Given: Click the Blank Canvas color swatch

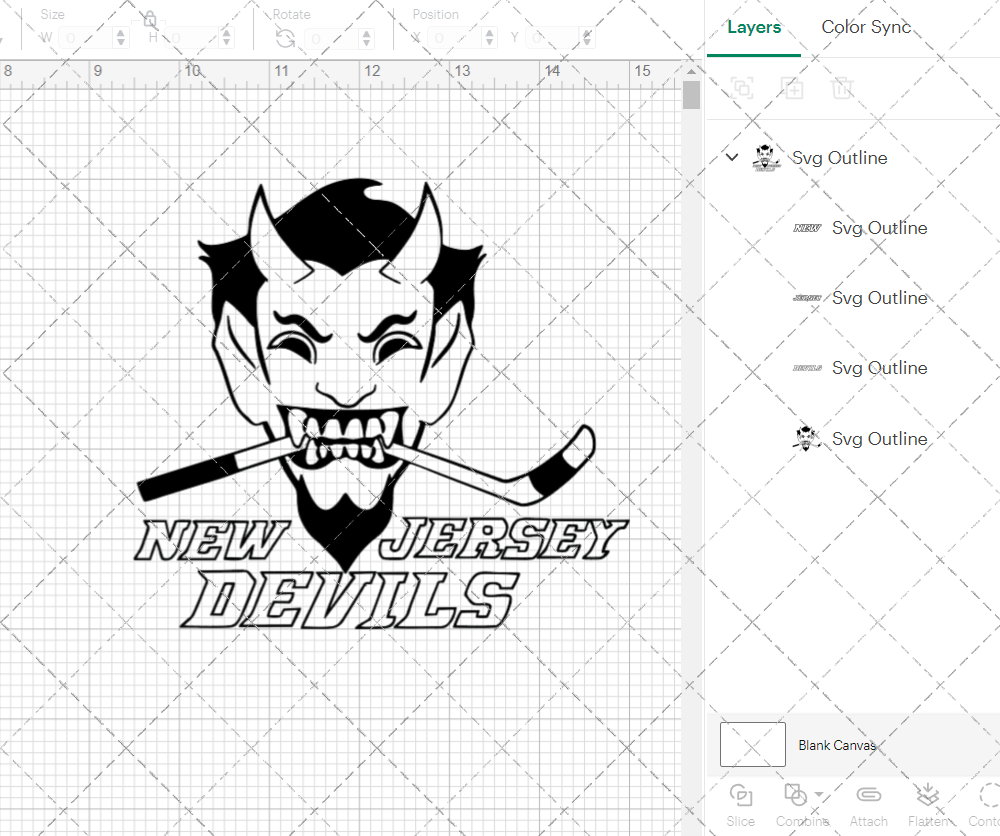Looking at the screenshot, I should point(752,744).
